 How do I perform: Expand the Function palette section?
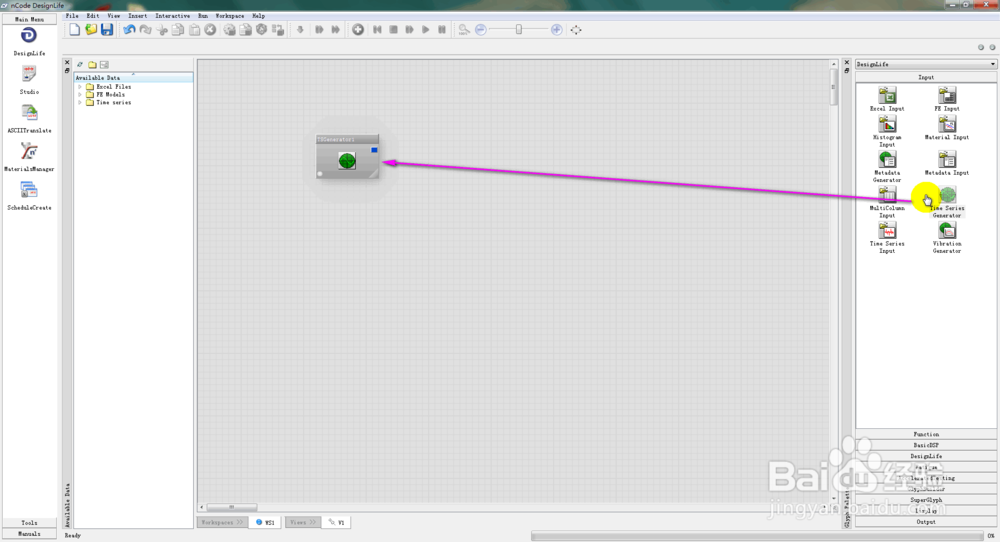(x=926, y=434)
